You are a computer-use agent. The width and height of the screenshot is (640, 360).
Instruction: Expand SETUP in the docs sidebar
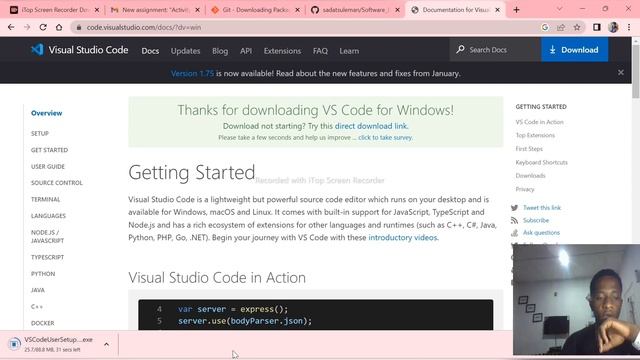click(40, 133)
